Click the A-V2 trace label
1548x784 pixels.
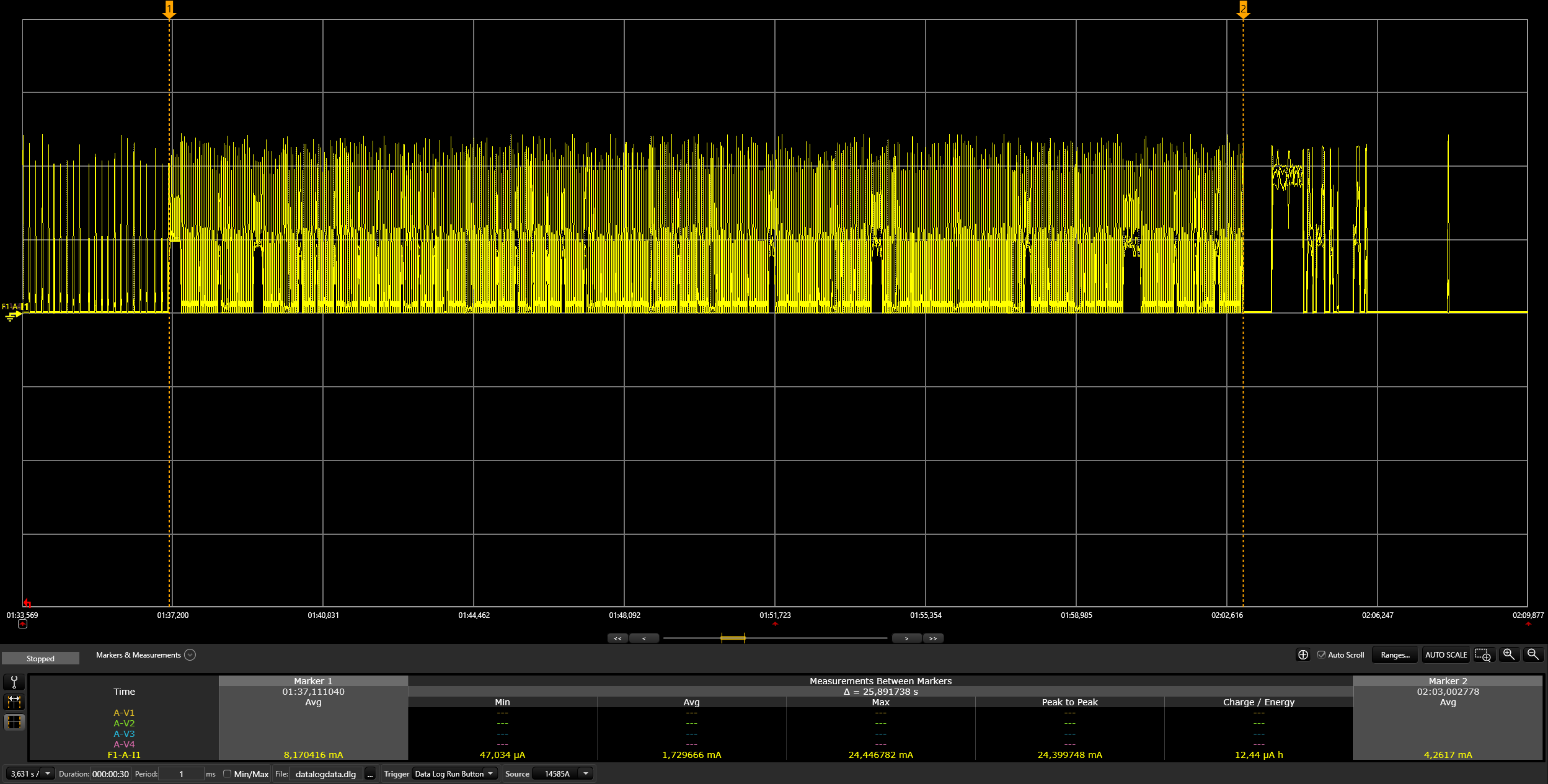click(124, 723)
